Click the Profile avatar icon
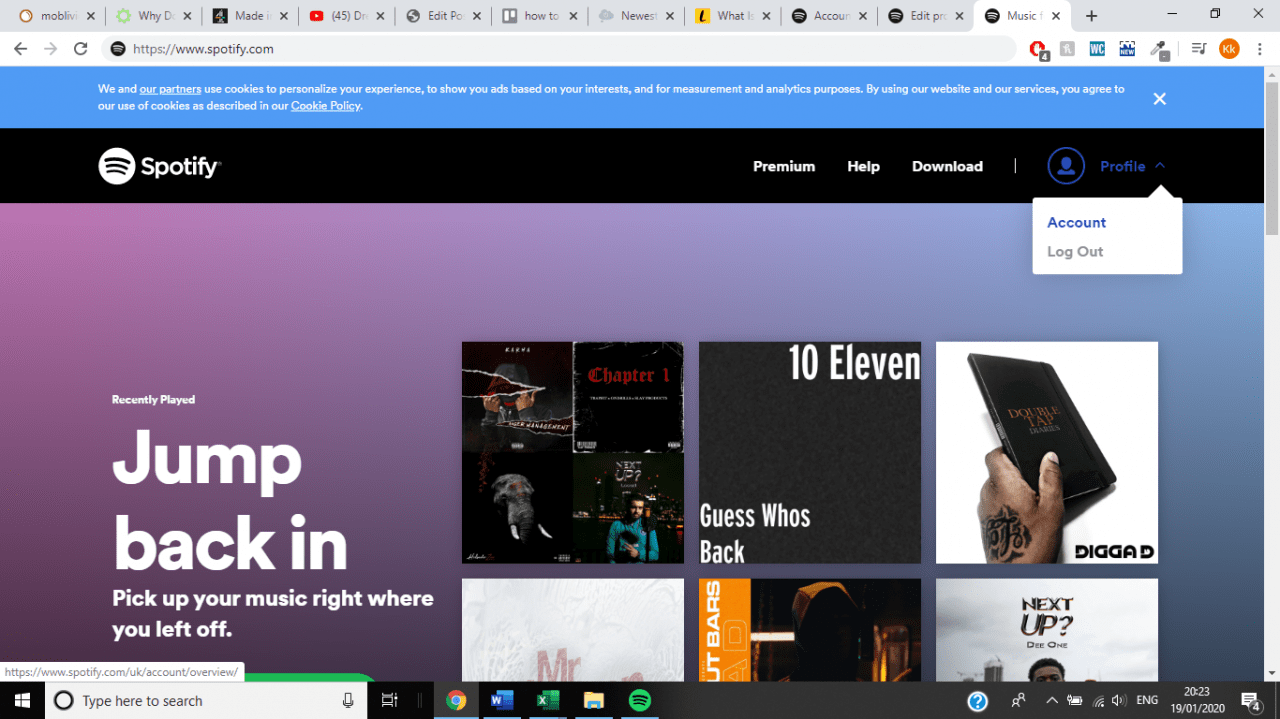The image size is (1280, 719). [1066, 166]
